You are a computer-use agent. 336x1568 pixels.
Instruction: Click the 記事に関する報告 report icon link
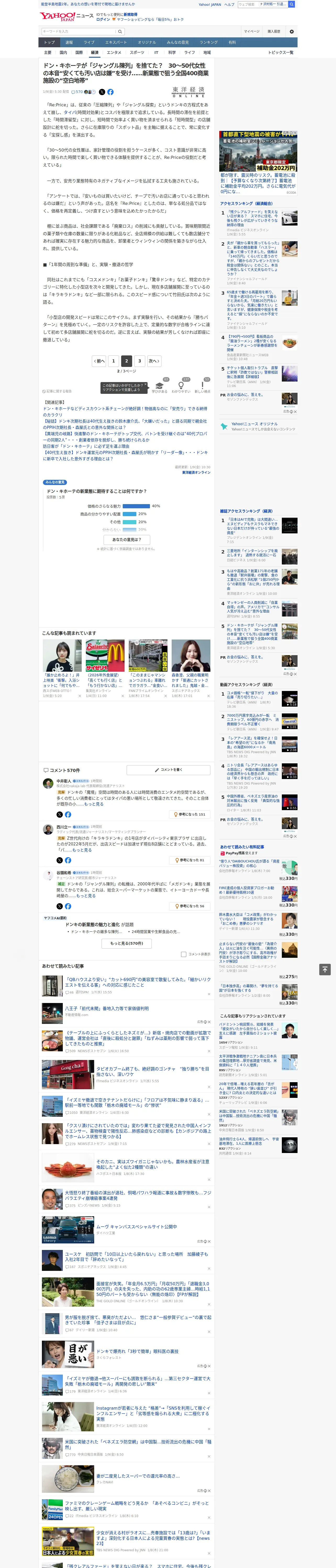tap(57, 391)
